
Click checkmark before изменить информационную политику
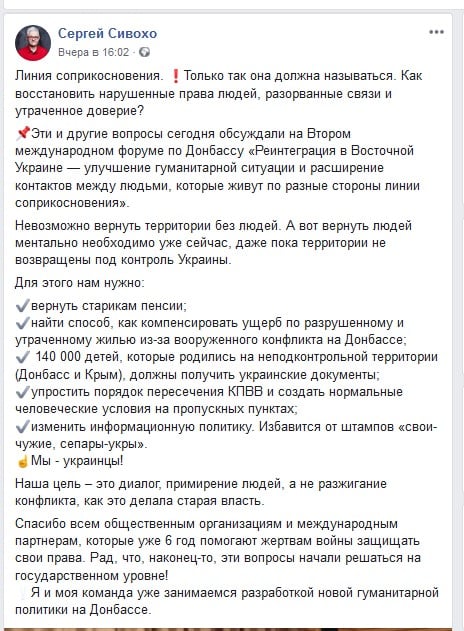click(x=22, y=426)
